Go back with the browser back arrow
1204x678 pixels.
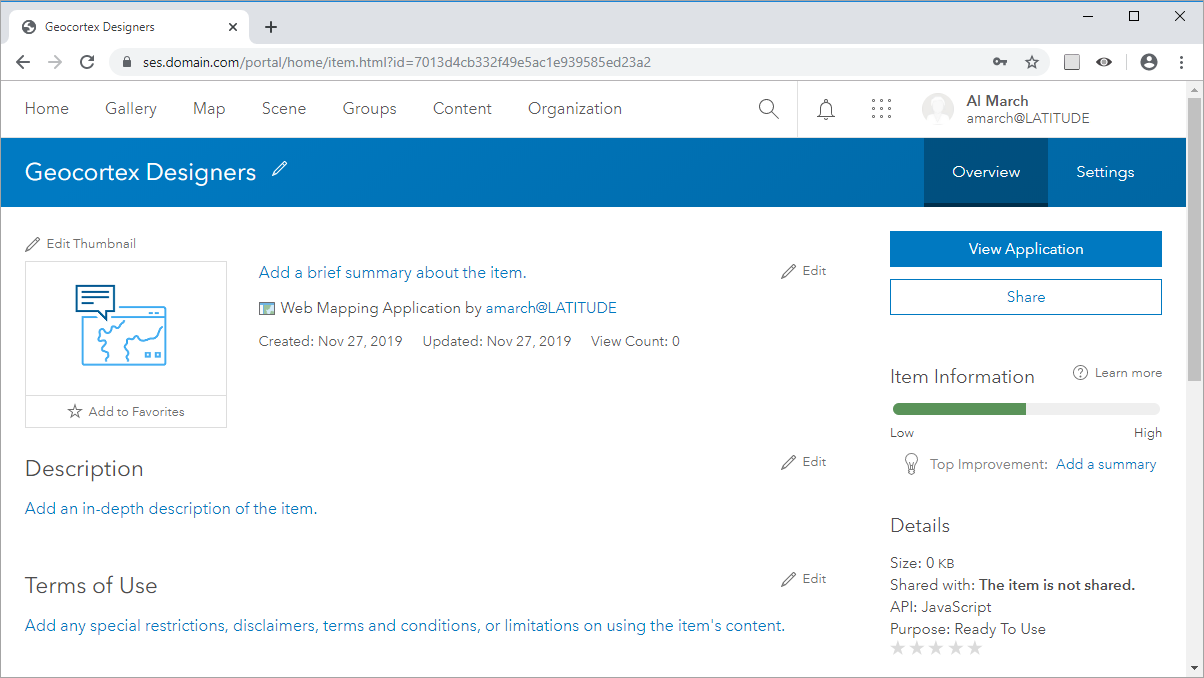pos(23,62)
